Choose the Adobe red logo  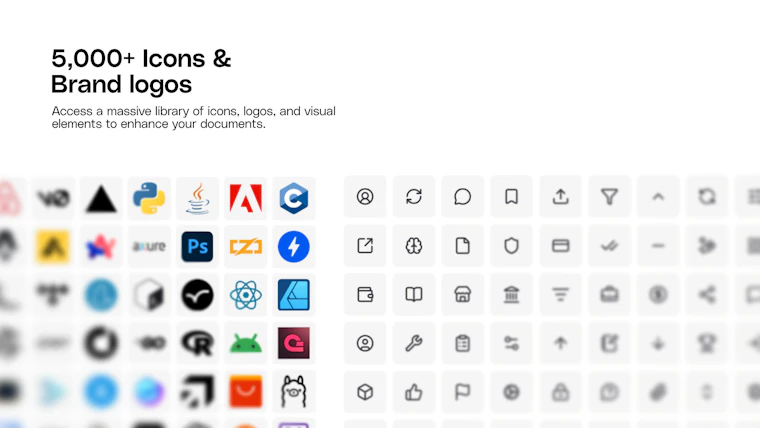coord(246,198)
